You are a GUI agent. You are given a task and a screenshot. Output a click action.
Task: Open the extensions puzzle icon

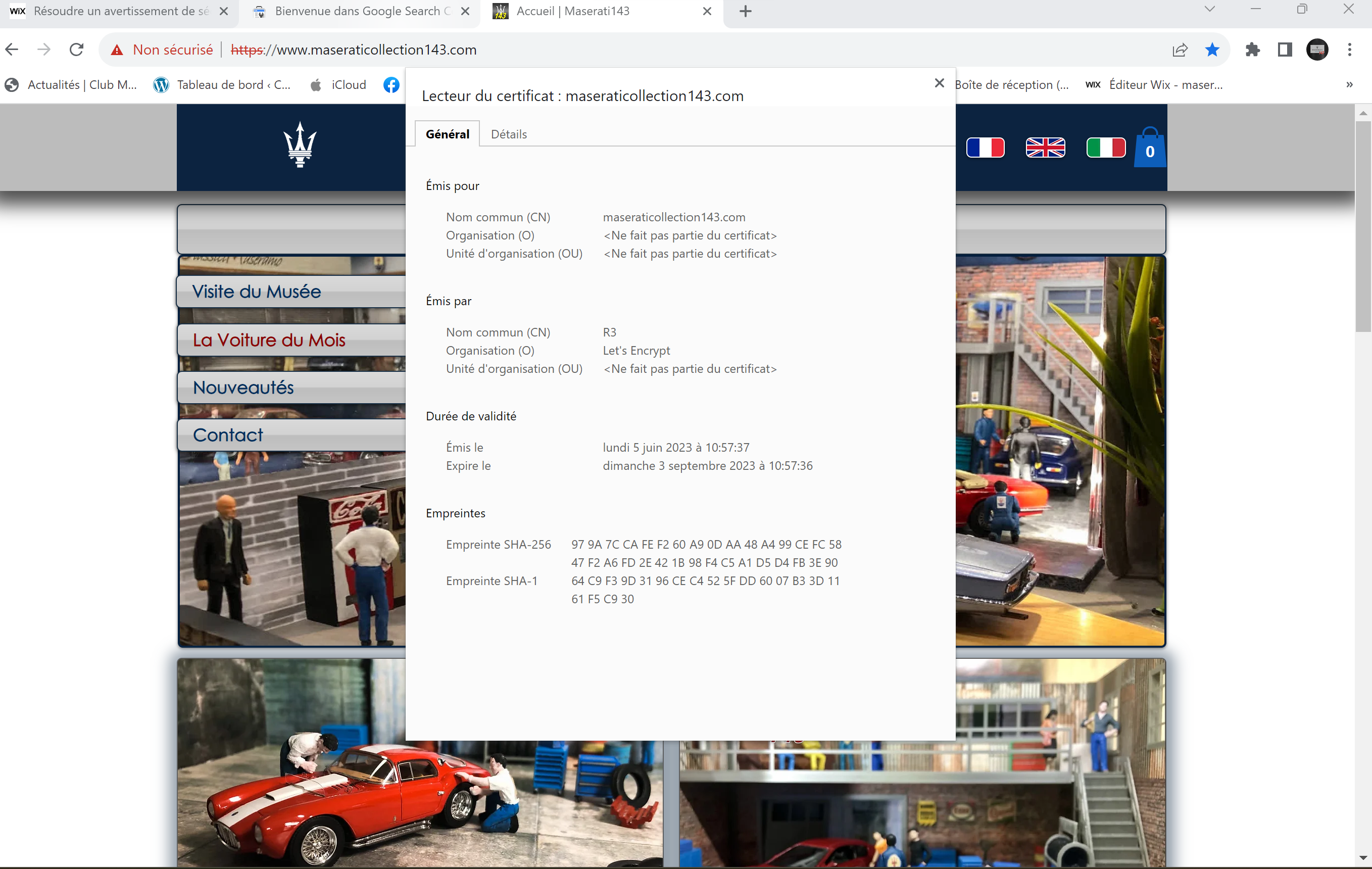pos(1252,50)
